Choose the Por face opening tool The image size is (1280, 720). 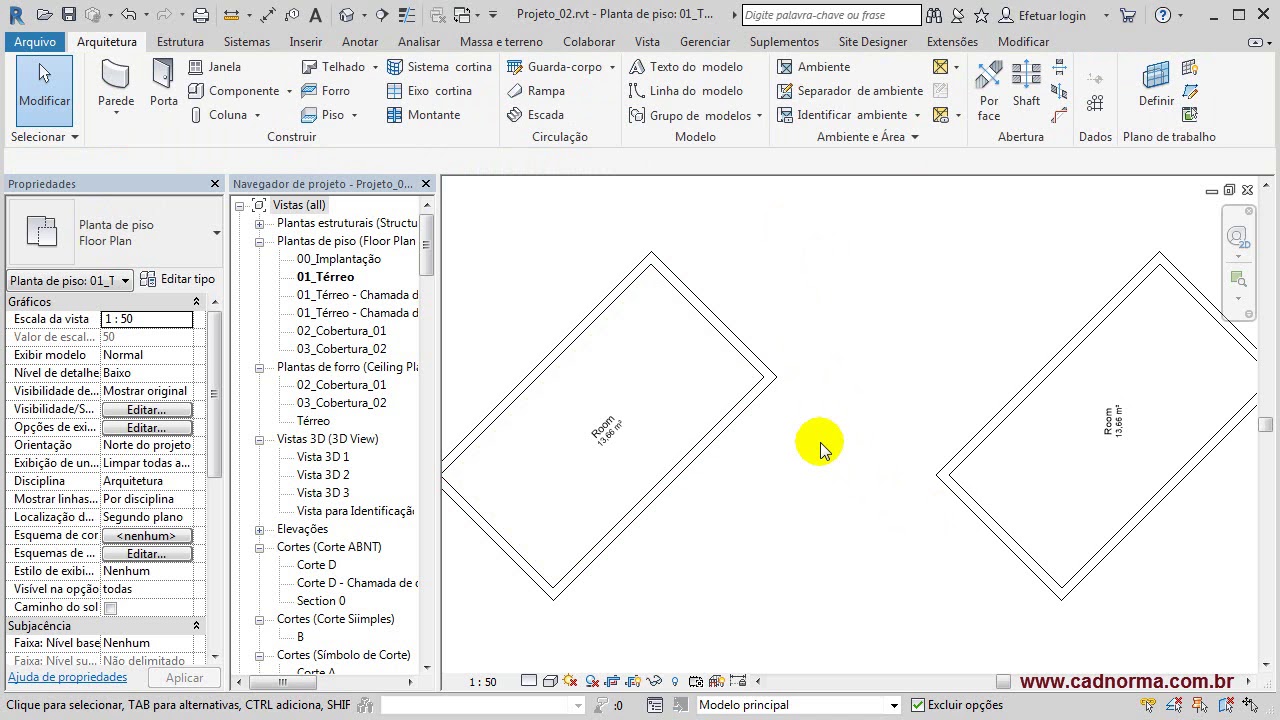(x=989, y=90)
